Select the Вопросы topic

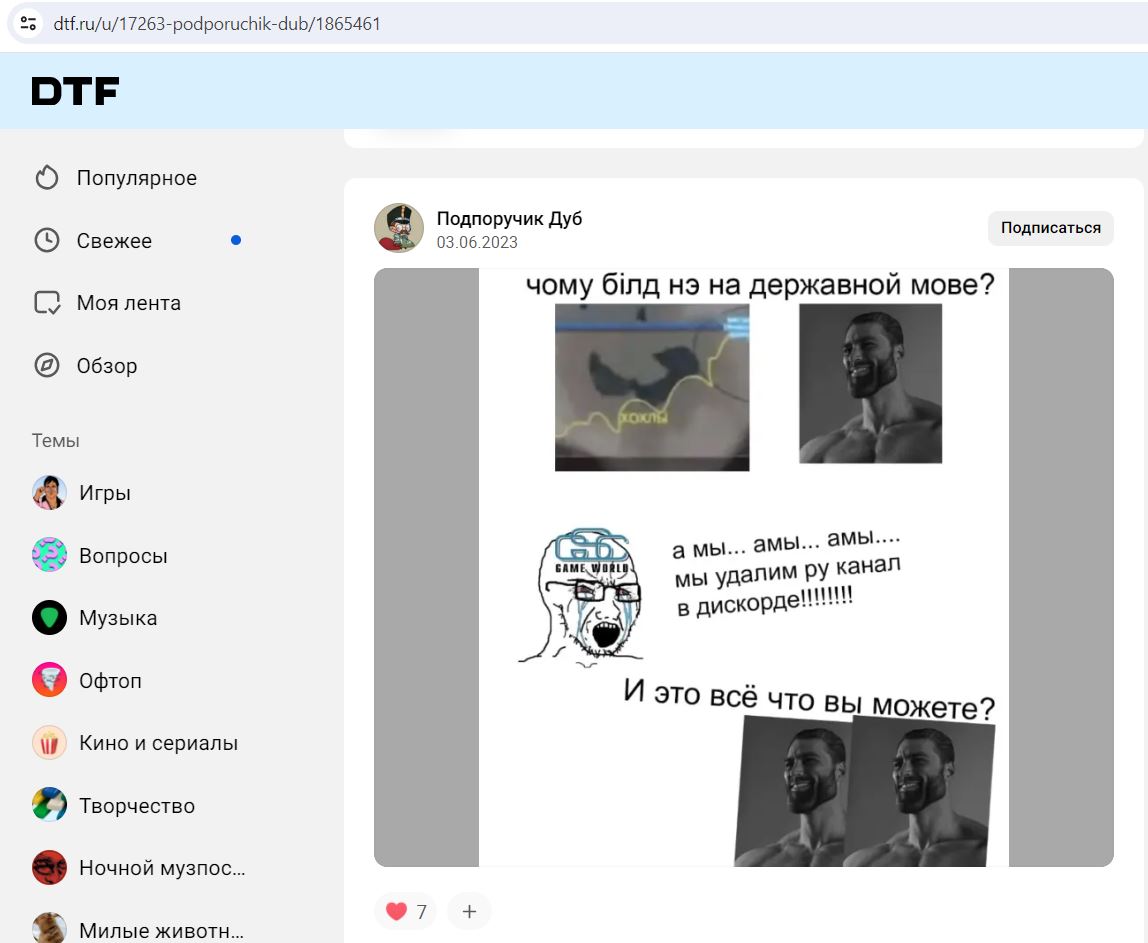pyautogui.click(x=123, y=556)
